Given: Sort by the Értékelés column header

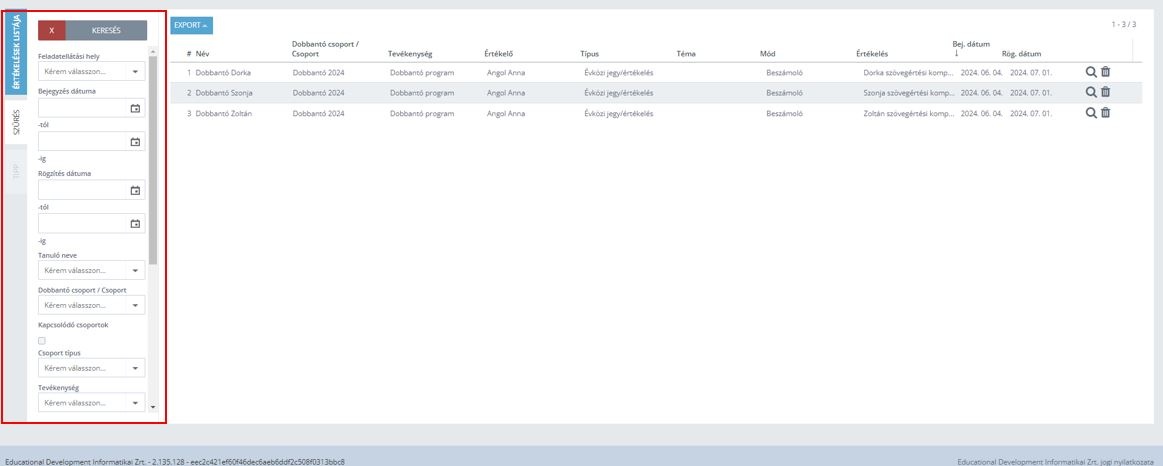Looking at the screenshot, I should 872,54.
